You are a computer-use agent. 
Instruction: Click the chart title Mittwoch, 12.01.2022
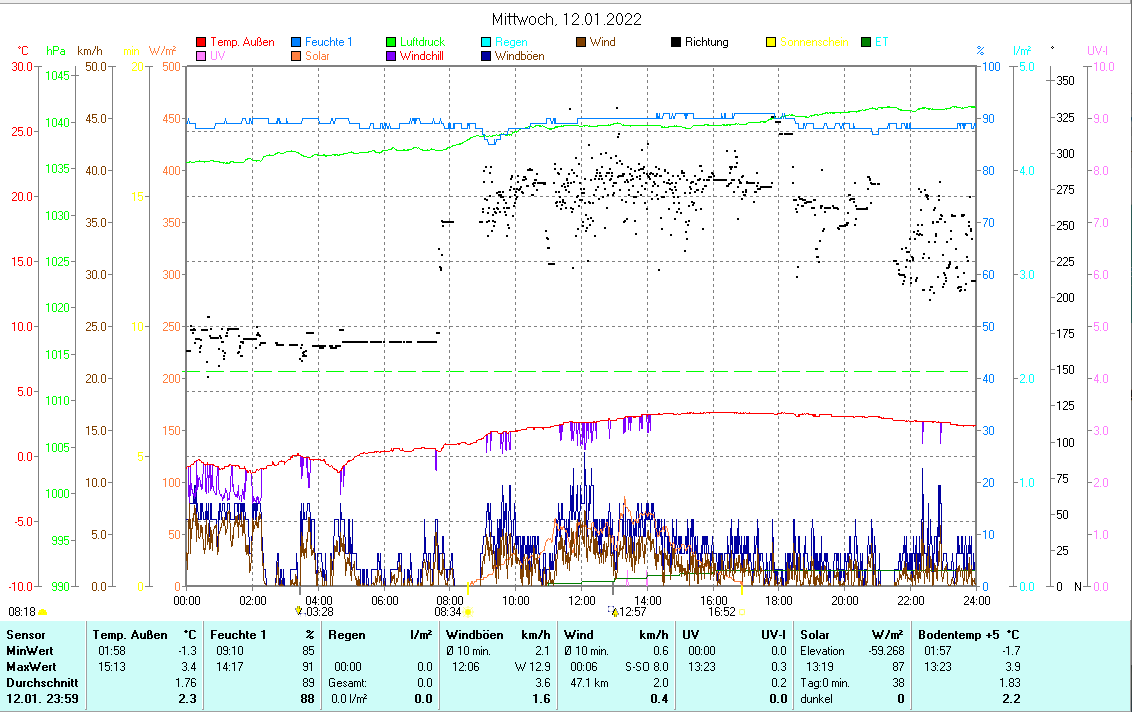pyautogui.click(x=566, y=19)
